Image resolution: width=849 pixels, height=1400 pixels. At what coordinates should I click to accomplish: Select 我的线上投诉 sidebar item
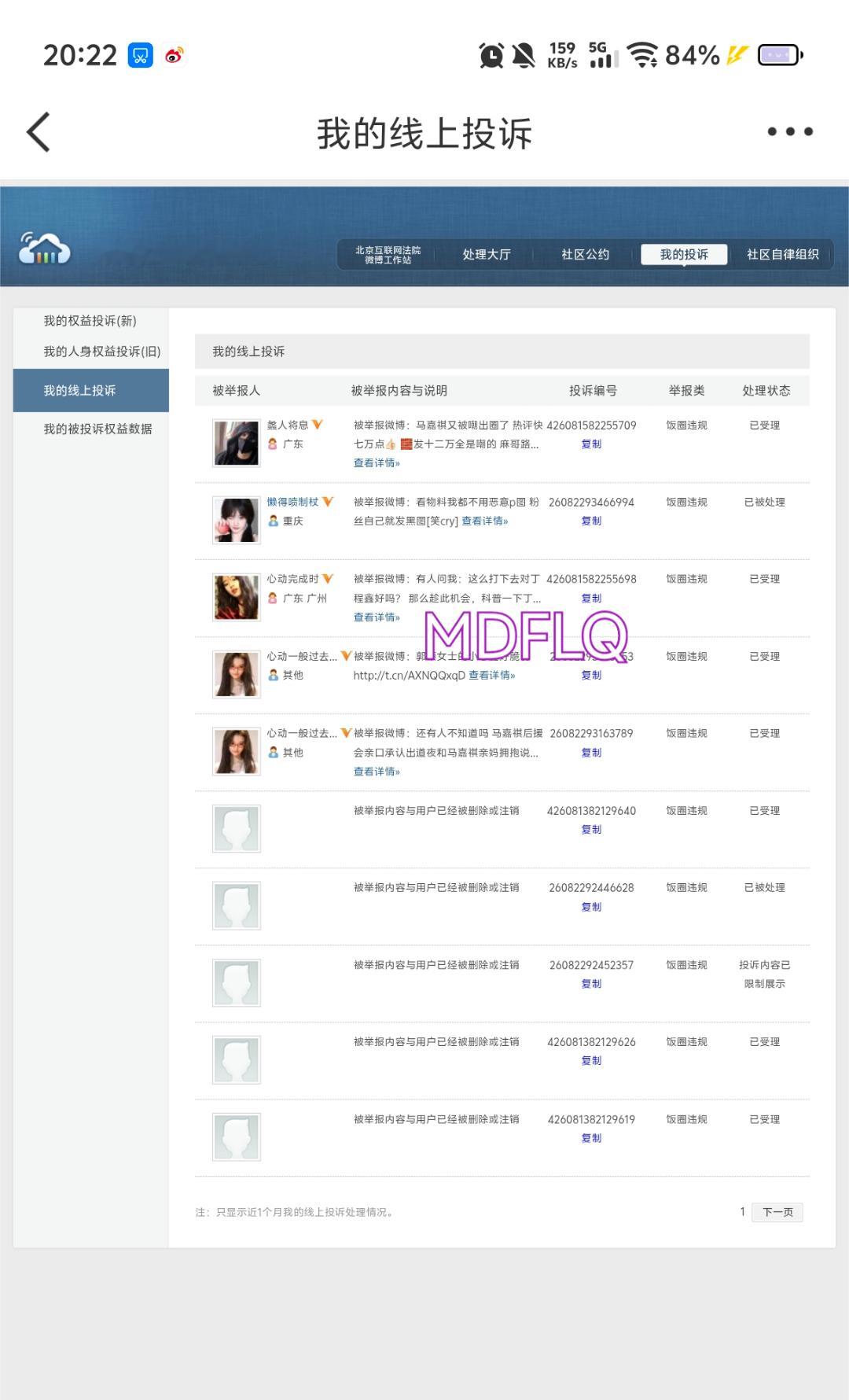90,390
